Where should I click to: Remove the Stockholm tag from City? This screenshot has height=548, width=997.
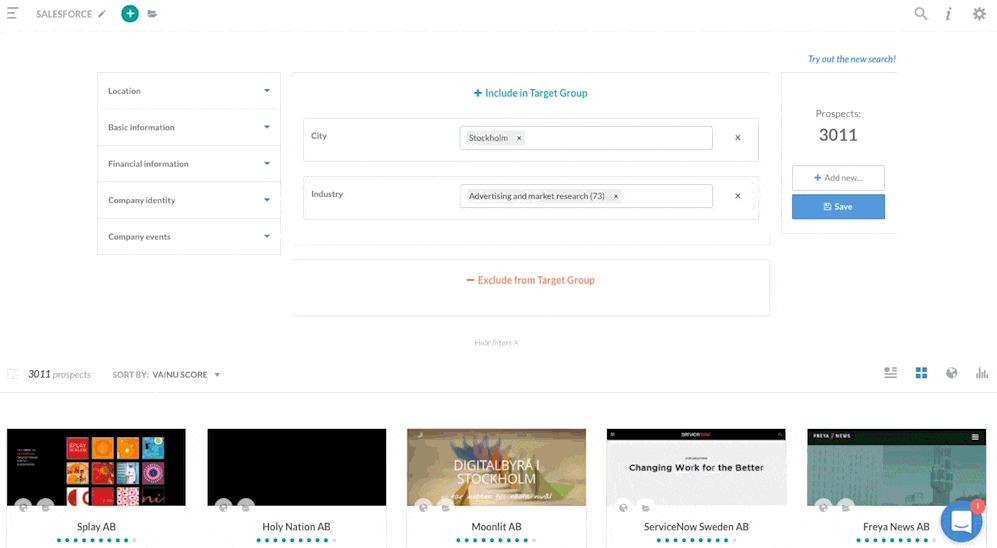pyautogui.click(x=519, y=138)
